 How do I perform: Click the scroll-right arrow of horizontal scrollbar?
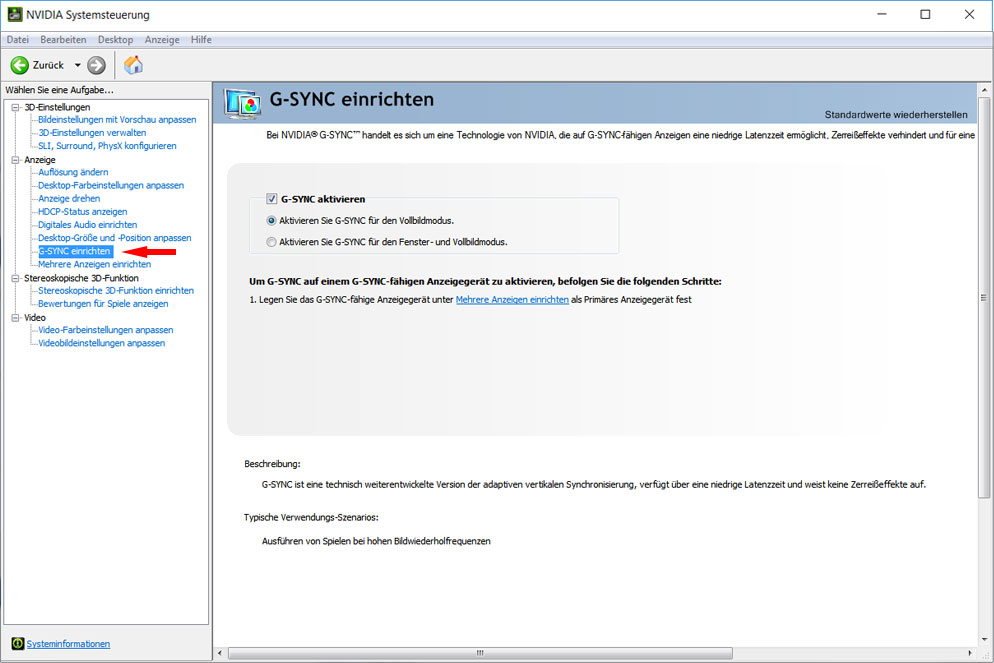tap(970, 653)
